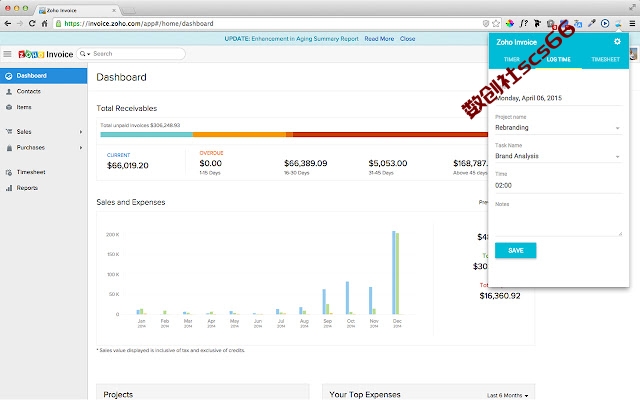Open the Task Name dropdown showing Brand Analysis

point(558,156)
